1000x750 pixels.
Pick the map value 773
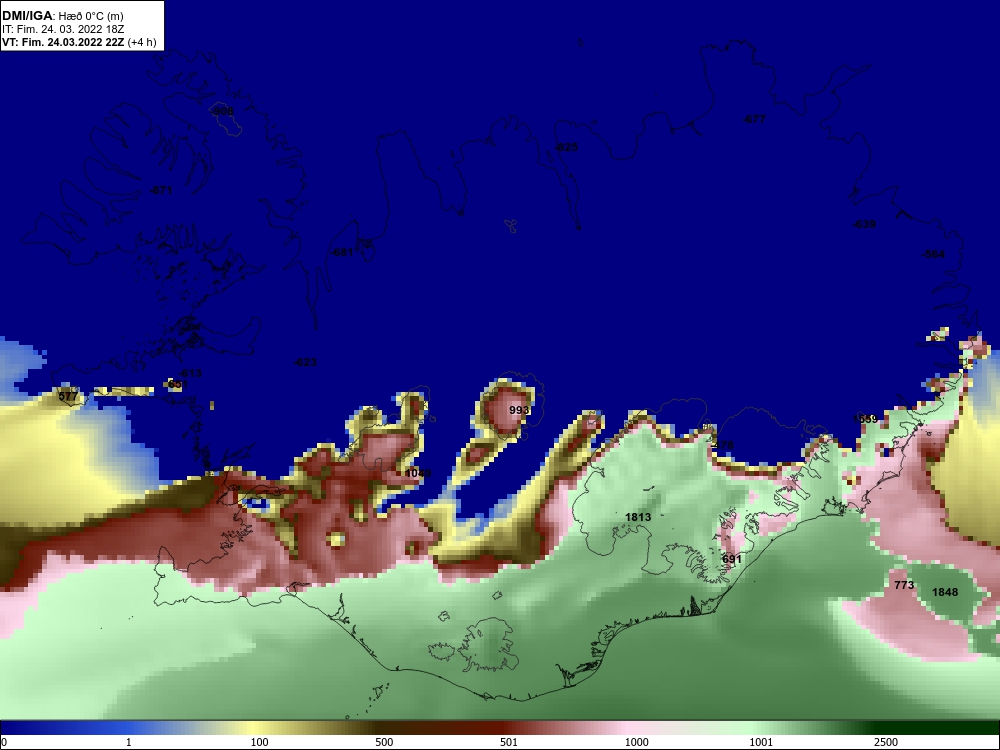(904, 585)
